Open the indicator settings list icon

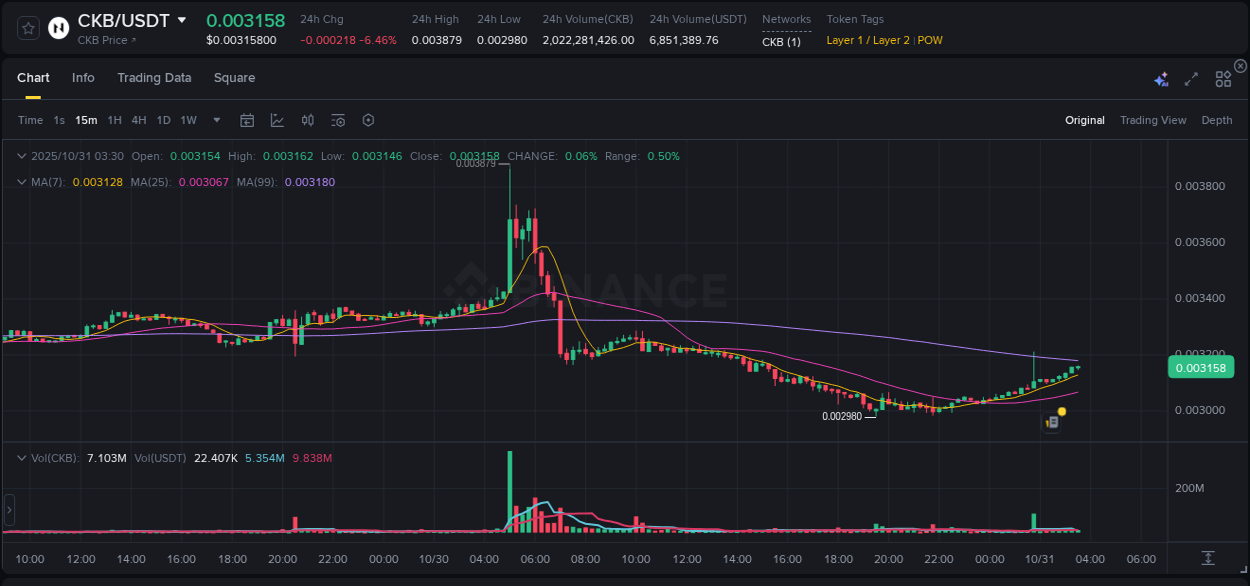(x=337, y=120)
